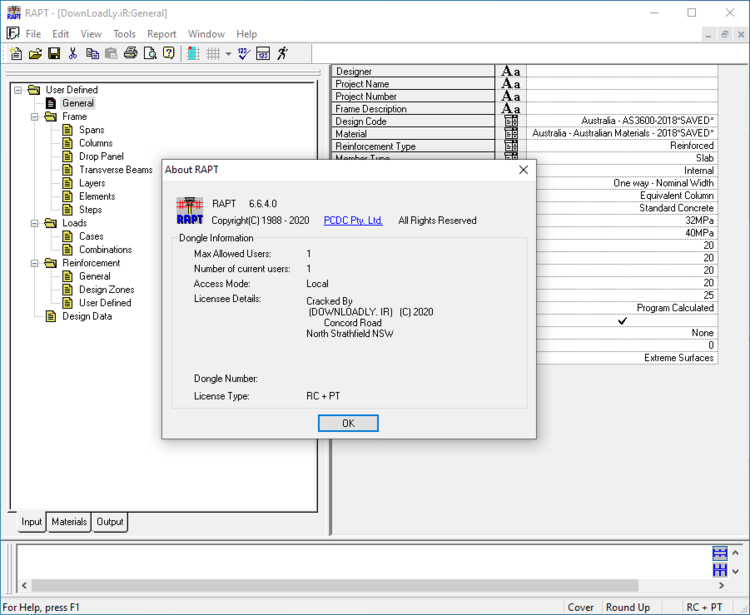Open the Window menu

point(206,34)
